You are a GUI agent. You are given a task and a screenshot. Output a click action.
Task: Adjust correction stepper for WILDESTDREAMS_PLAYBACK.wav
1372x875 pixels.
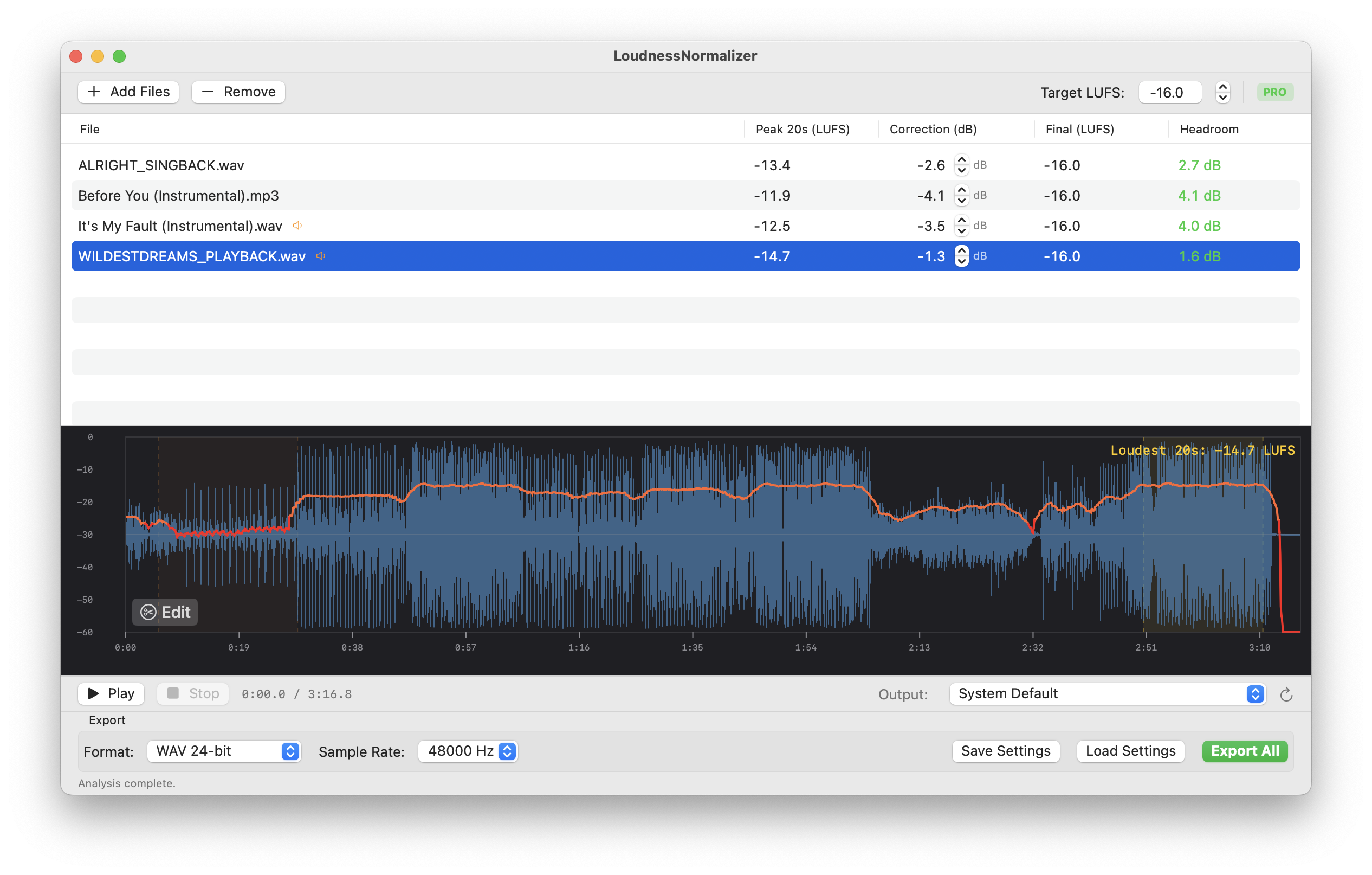[961, 256]
